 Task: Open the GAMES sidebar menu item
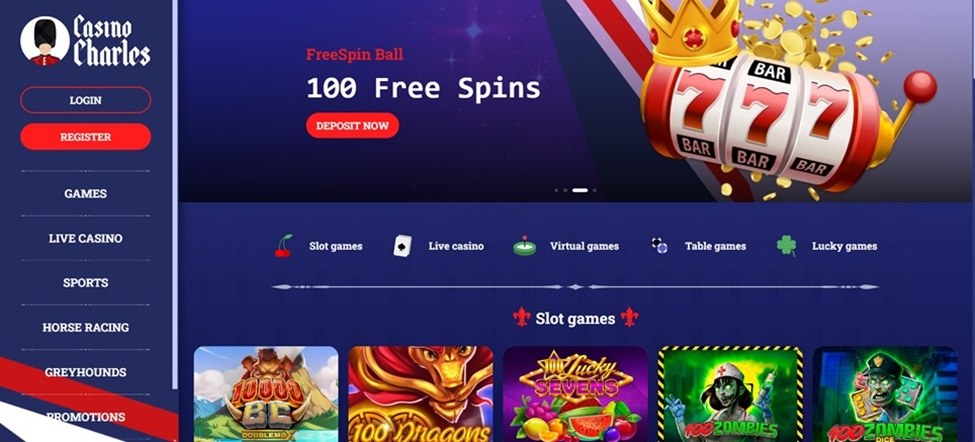(85, 193)
